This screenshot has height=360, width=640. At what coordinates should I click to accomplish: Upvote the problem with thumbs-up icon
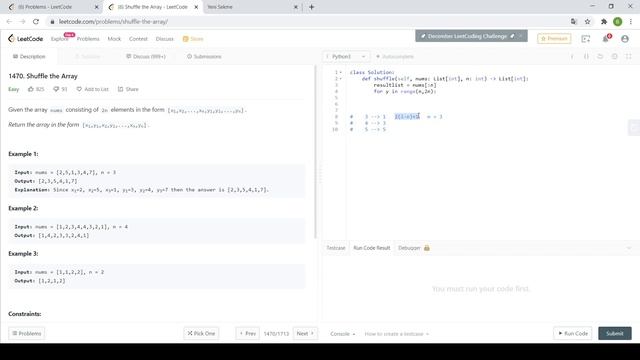coord(31,89)
